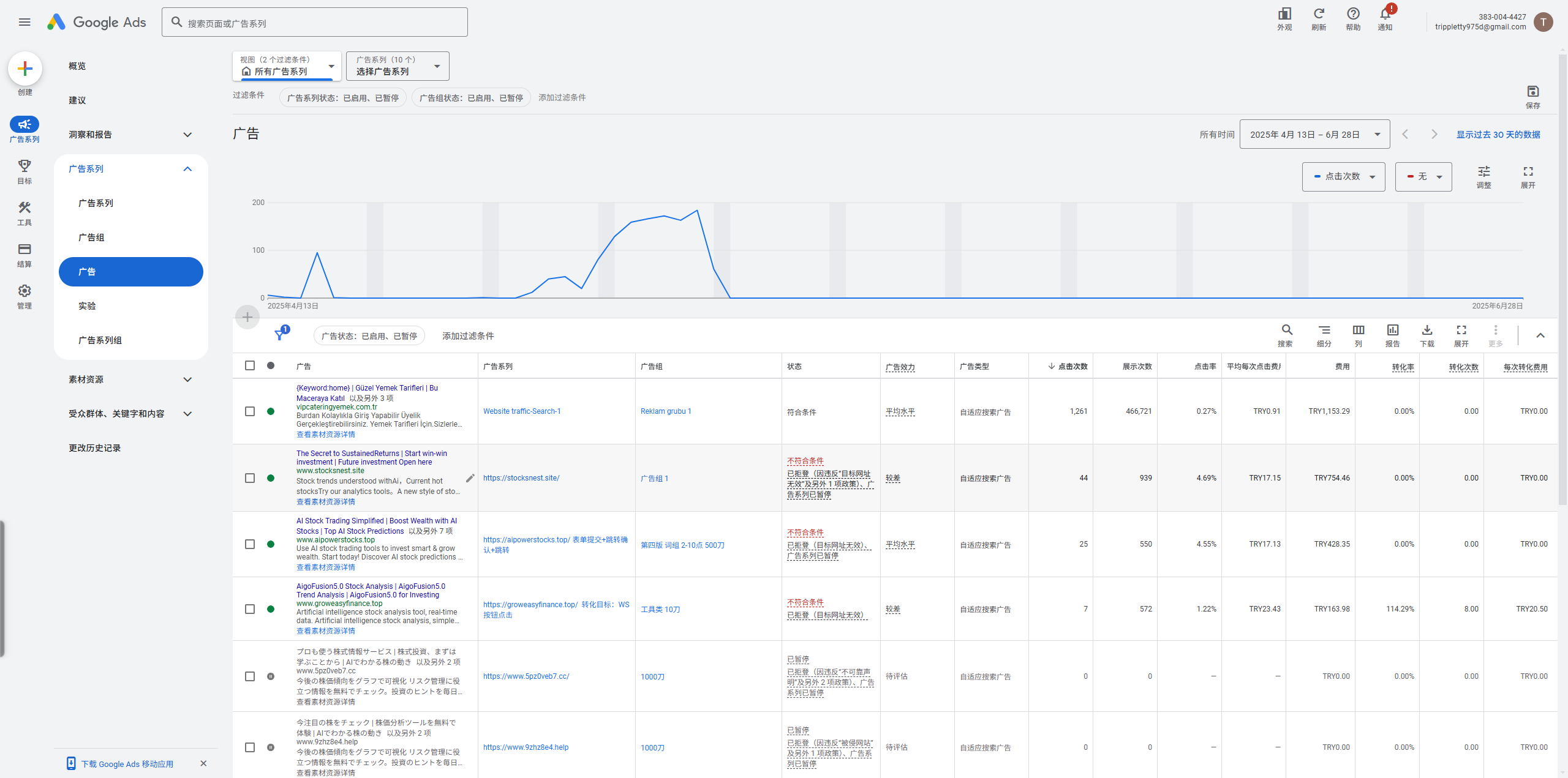The width and height of the screenshot is (1568, 778).
Task: Check the select-all ads header checkbox
Action: tap(250, 365)
